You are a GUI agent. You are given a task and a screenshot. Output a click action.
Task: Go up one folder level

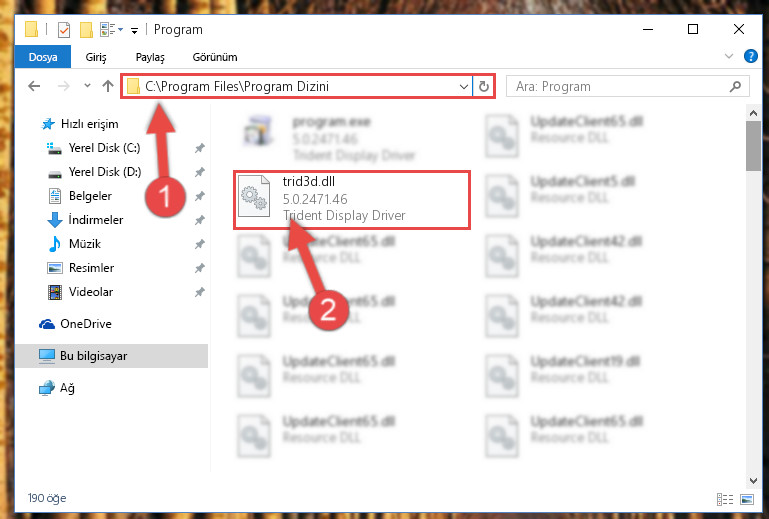[x=108, y=86]
